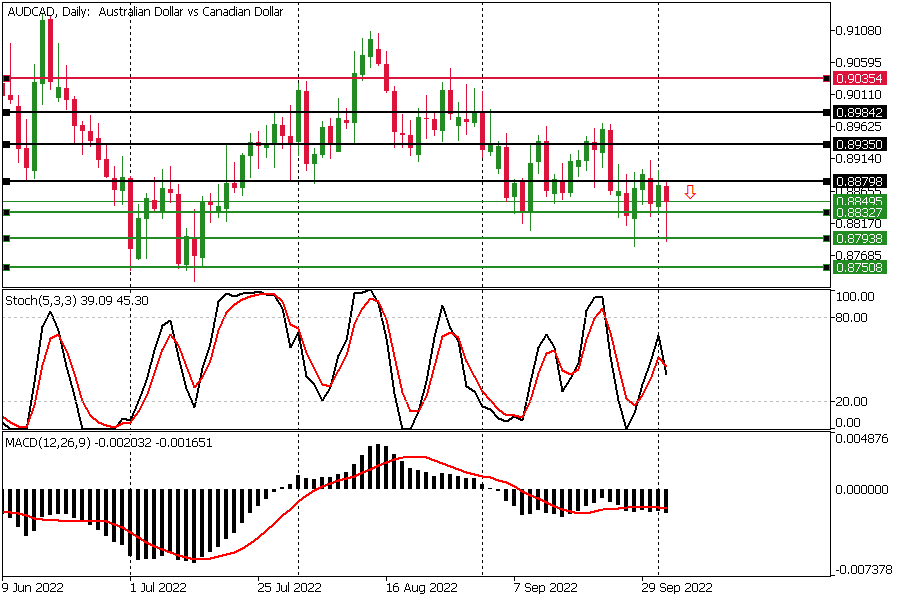
Task: Select the green 0.88327 price level label
Action: pos(859,212)
